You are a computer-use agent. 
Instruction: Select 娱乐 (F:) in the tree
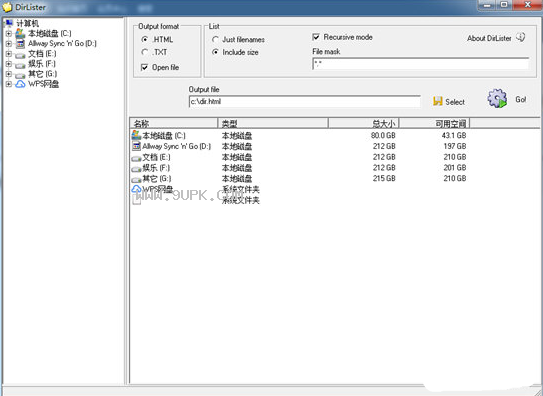(42, 64)
